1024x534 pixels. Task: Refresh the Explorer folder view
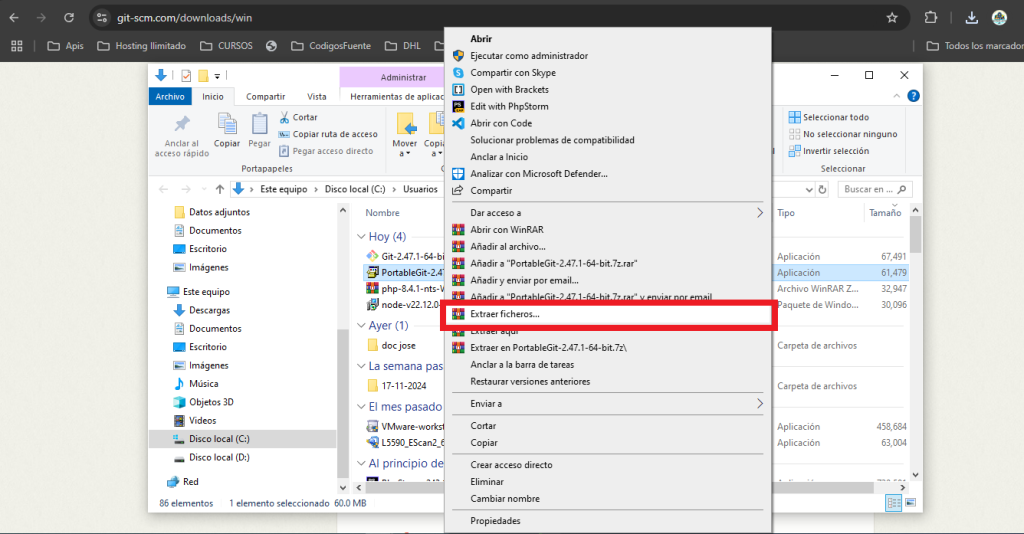tap(823, 190)
